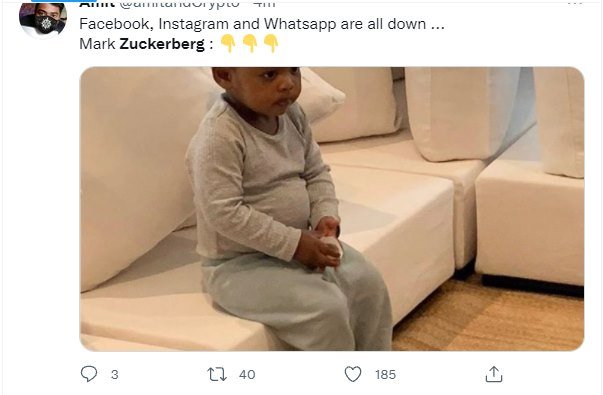Click the middle pointing-down emoji
Image resolution: width=603 pixels, height=395 pixels.
point(250,43)
